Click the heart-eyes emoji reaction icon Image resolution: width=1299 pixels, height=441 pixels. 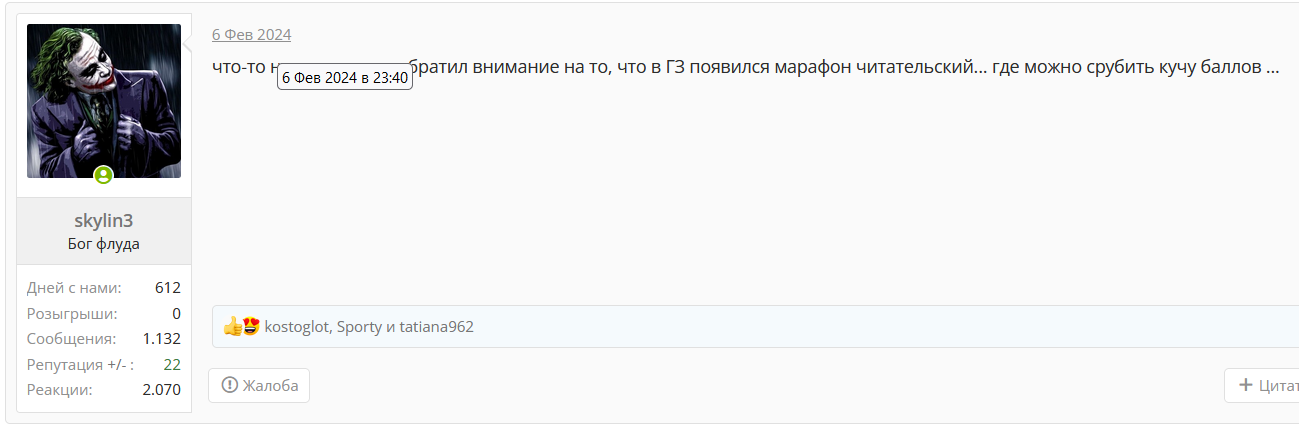pyautogui.click(x=251, y=326)
